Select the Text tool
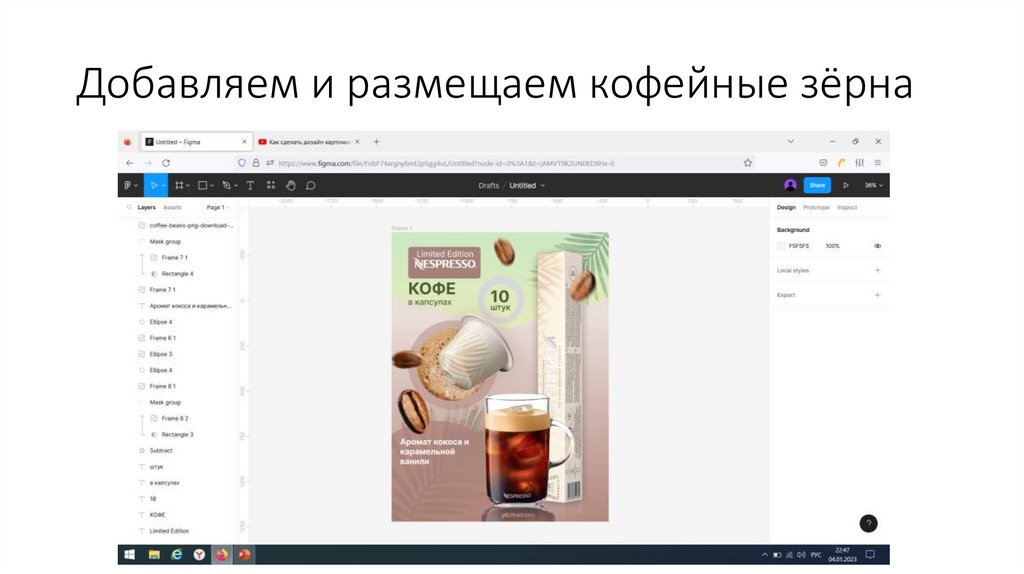The width and height of the screenshot is (1024, 574). 249,185
